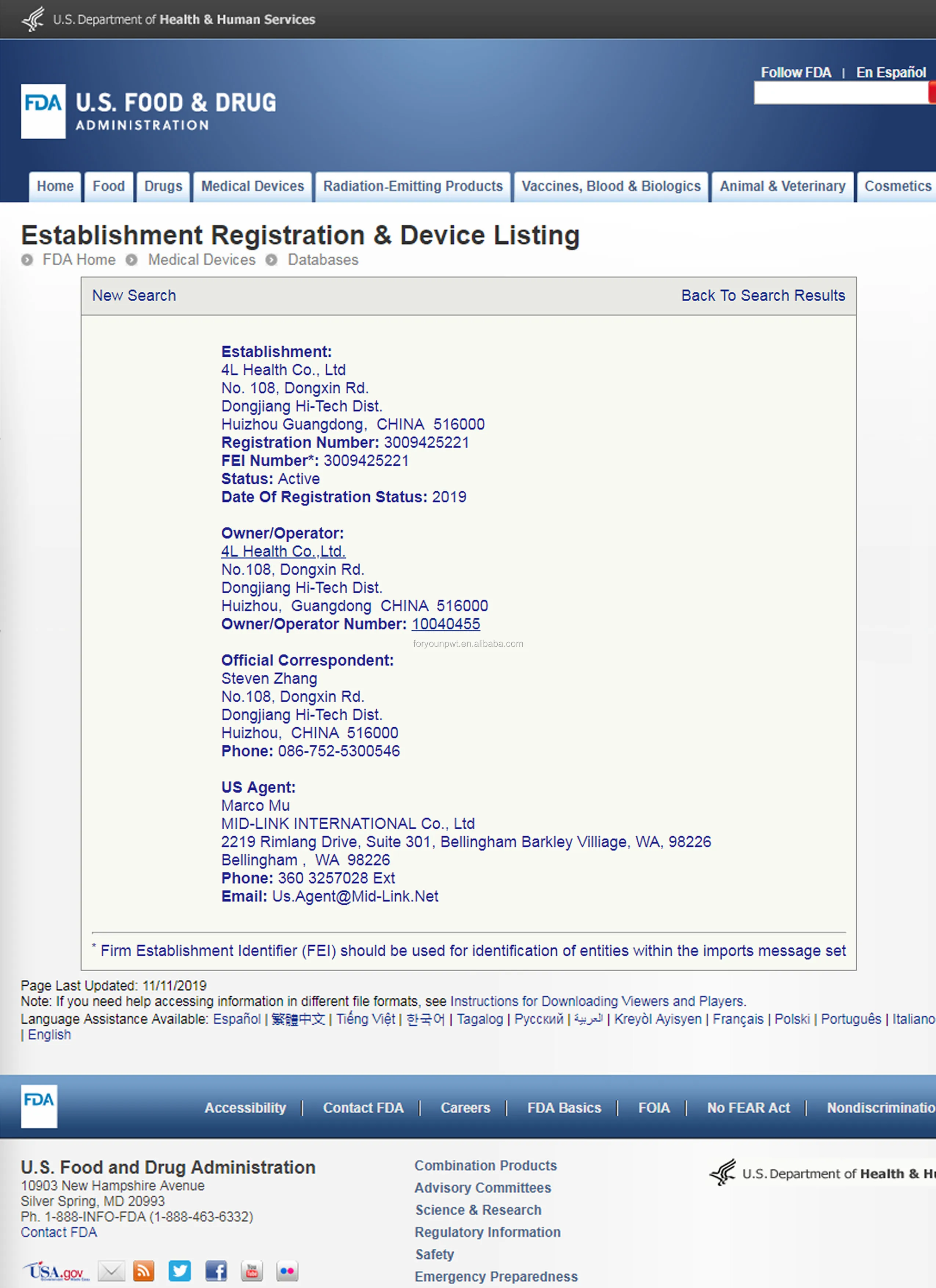Open the email subscription envelope icon

(x=111, y=1271)
